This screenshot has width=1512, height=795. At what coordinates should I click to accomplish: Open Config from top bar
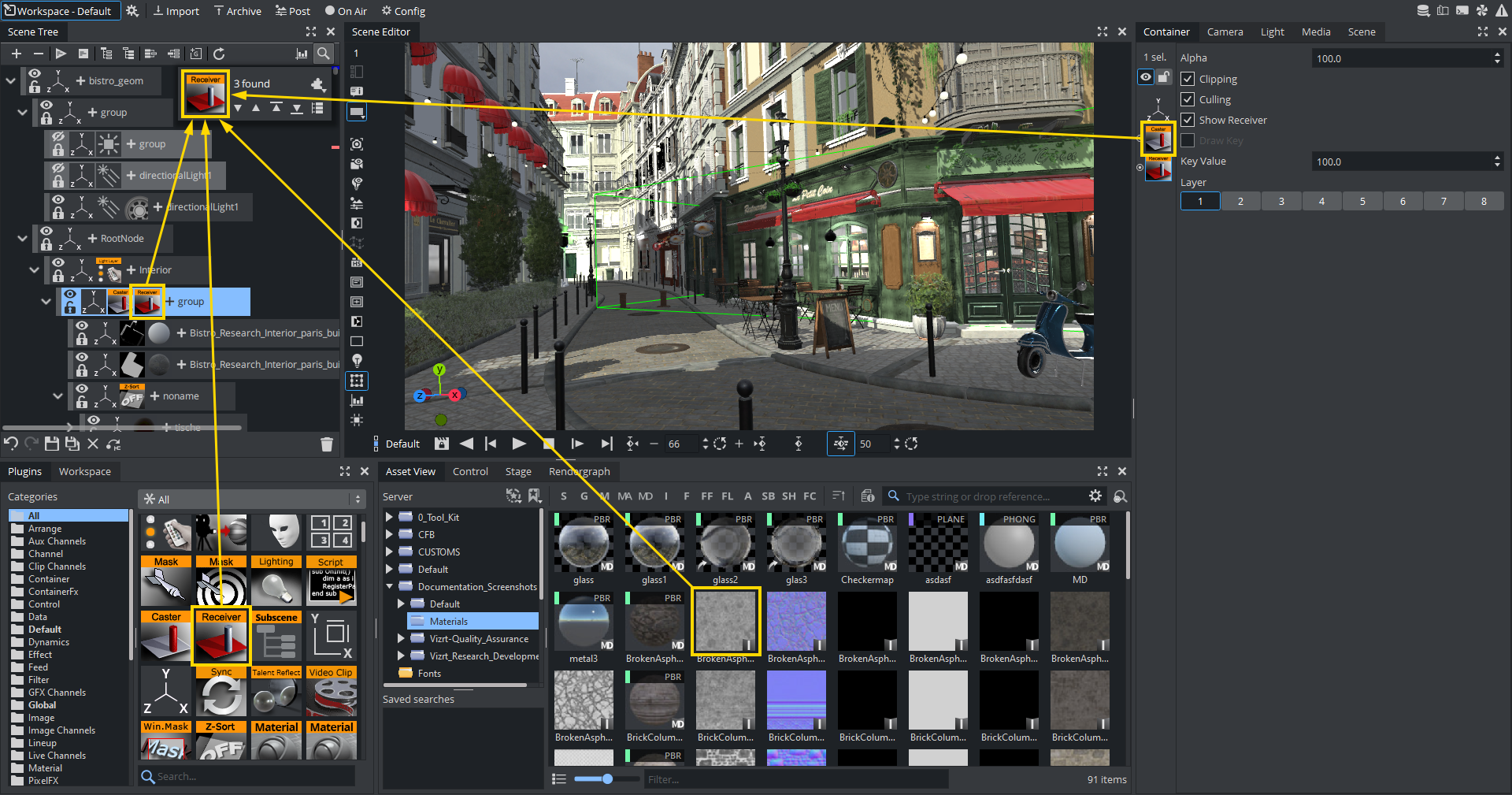click(403, 11)
